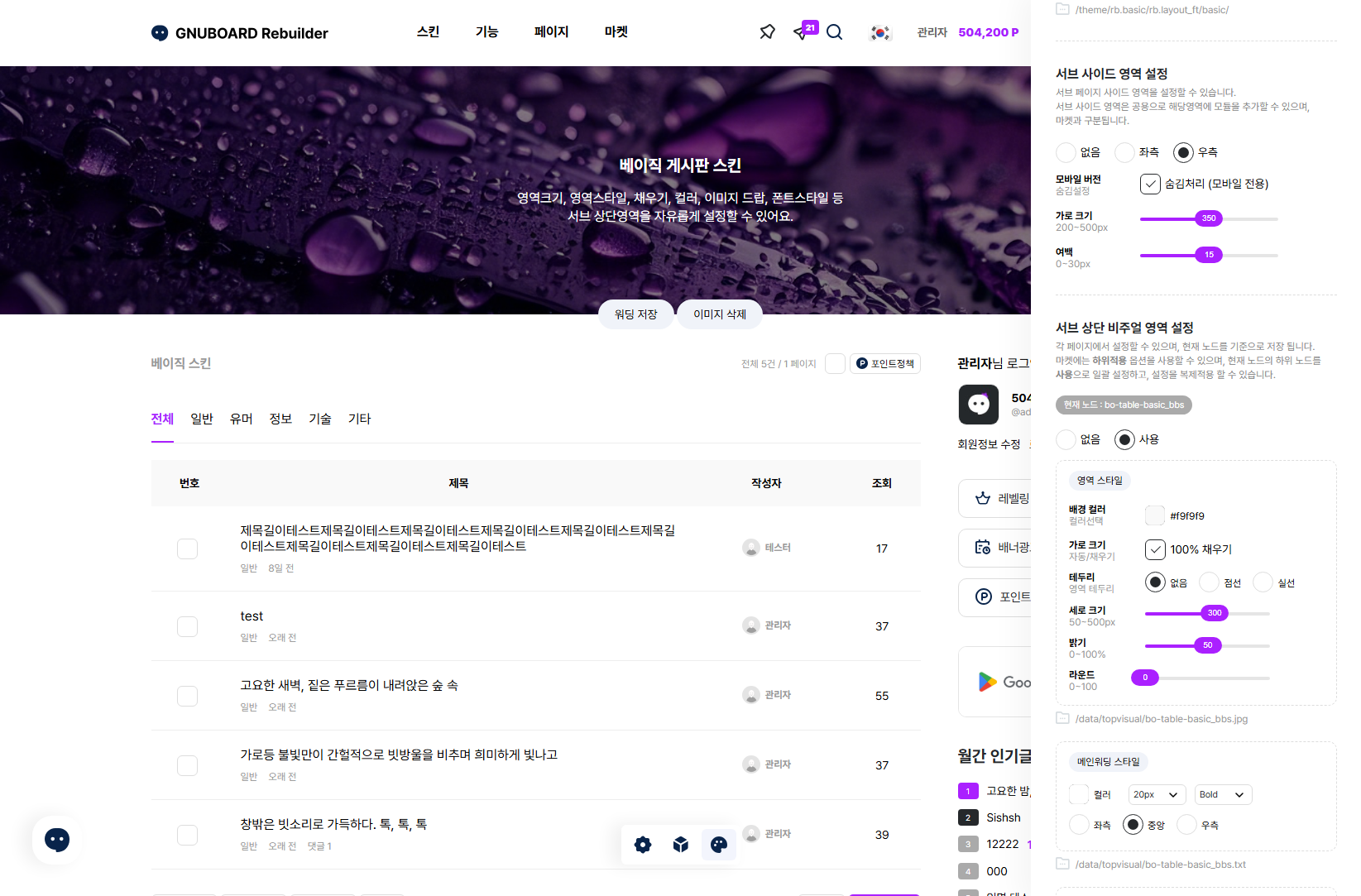Click the Google Play banner icon
This screenshot has width=1361, height=896.
987,682
